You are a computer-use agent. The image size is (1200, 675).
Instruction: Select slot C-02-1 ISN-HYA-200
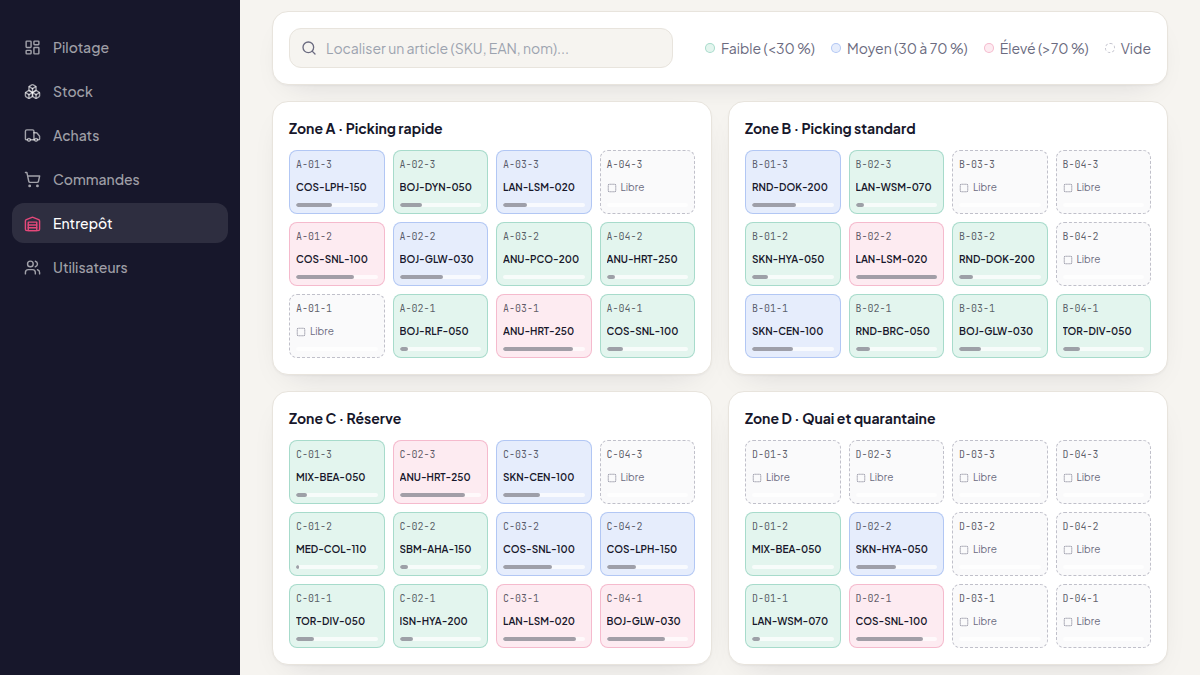click(x=440, y=616)
